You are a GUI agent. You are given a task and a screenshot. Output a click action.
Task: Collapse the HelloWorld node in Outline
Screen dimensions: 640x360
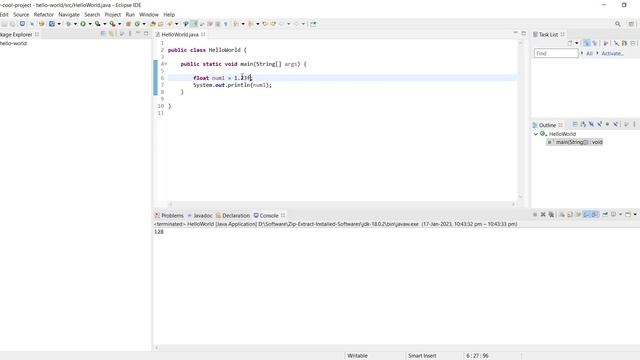(536, 134)
